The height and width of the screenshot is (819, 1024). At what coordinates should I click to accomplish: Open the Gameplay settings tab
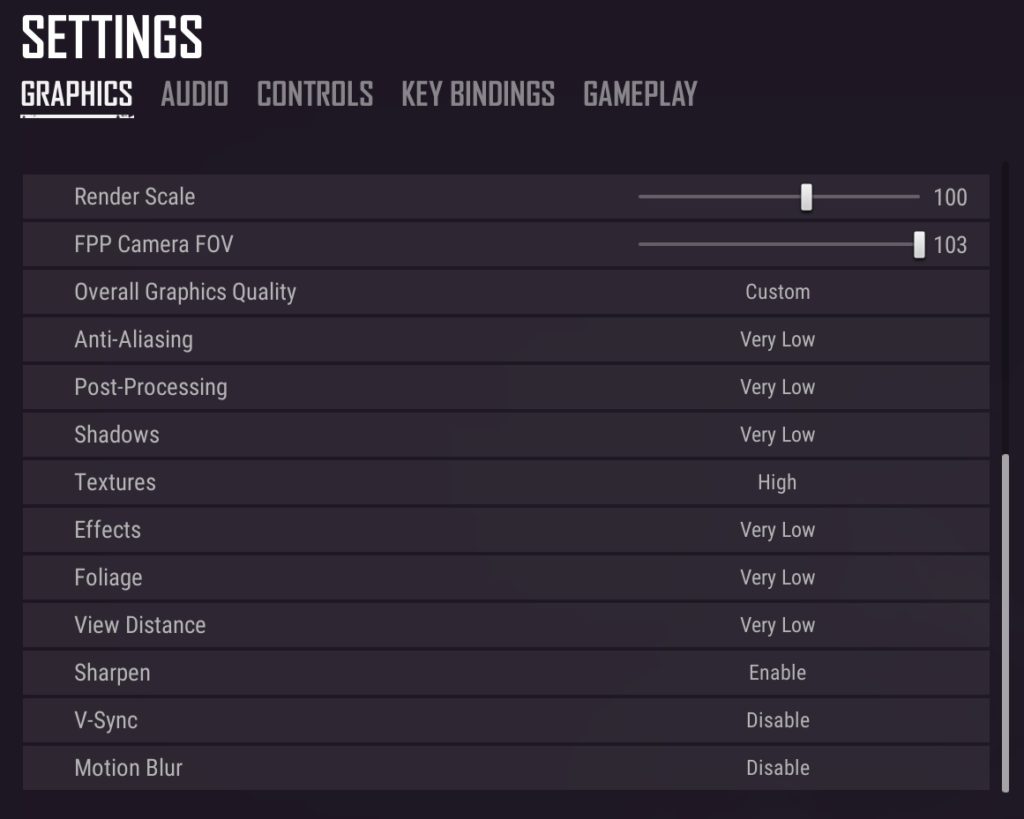pos(640,94)
